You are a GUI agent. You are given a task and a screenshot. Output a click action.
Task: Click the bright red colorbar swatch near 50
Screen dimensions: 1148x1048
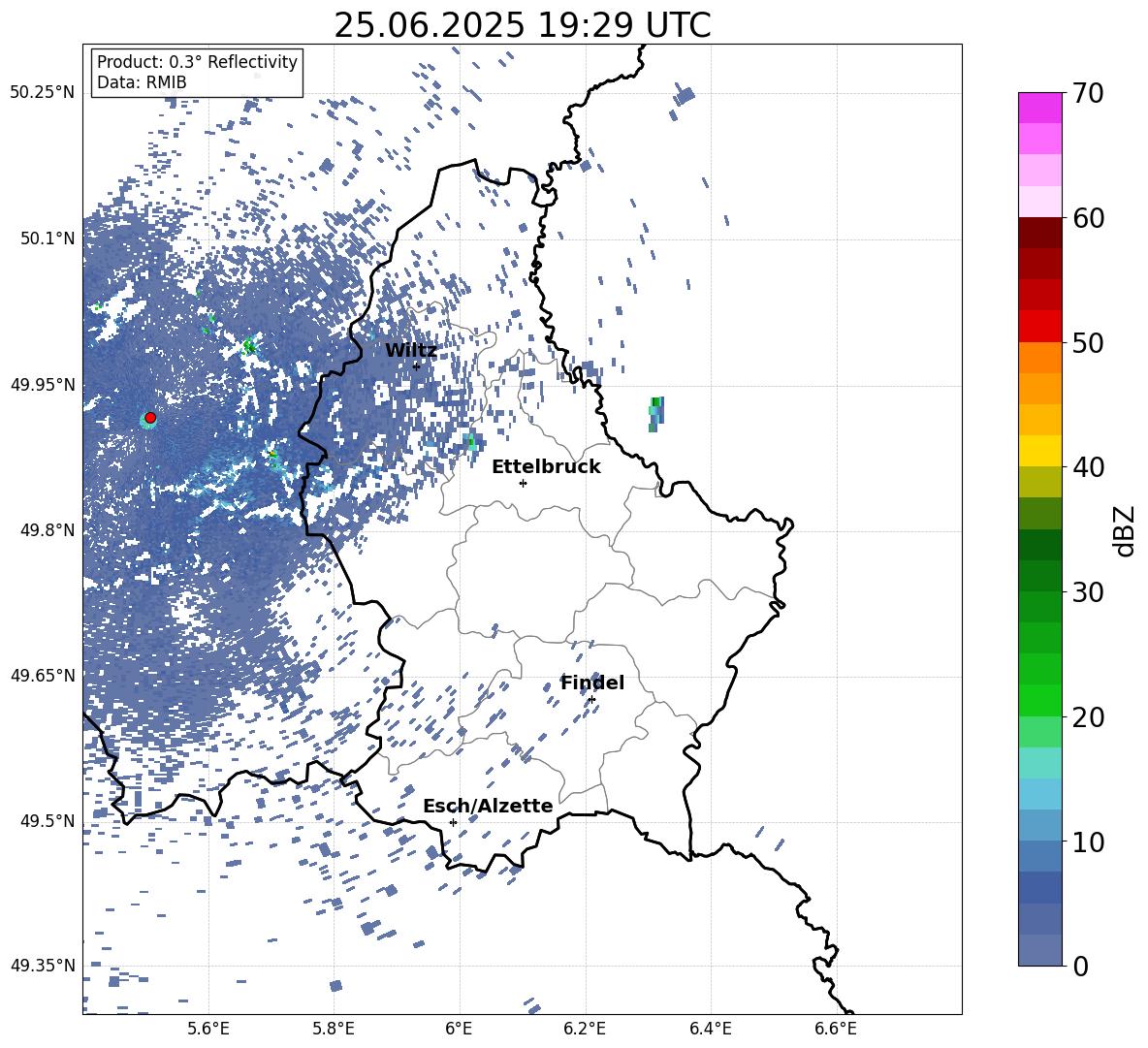coord(1039,327)
